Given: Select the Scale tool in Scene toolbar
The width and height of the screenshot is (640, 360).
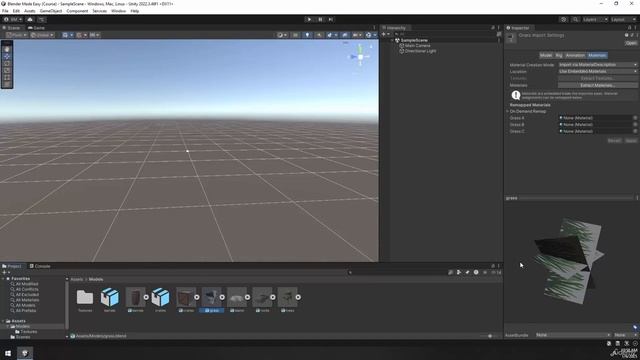Looking at the screenshot, I should [7, 70].
